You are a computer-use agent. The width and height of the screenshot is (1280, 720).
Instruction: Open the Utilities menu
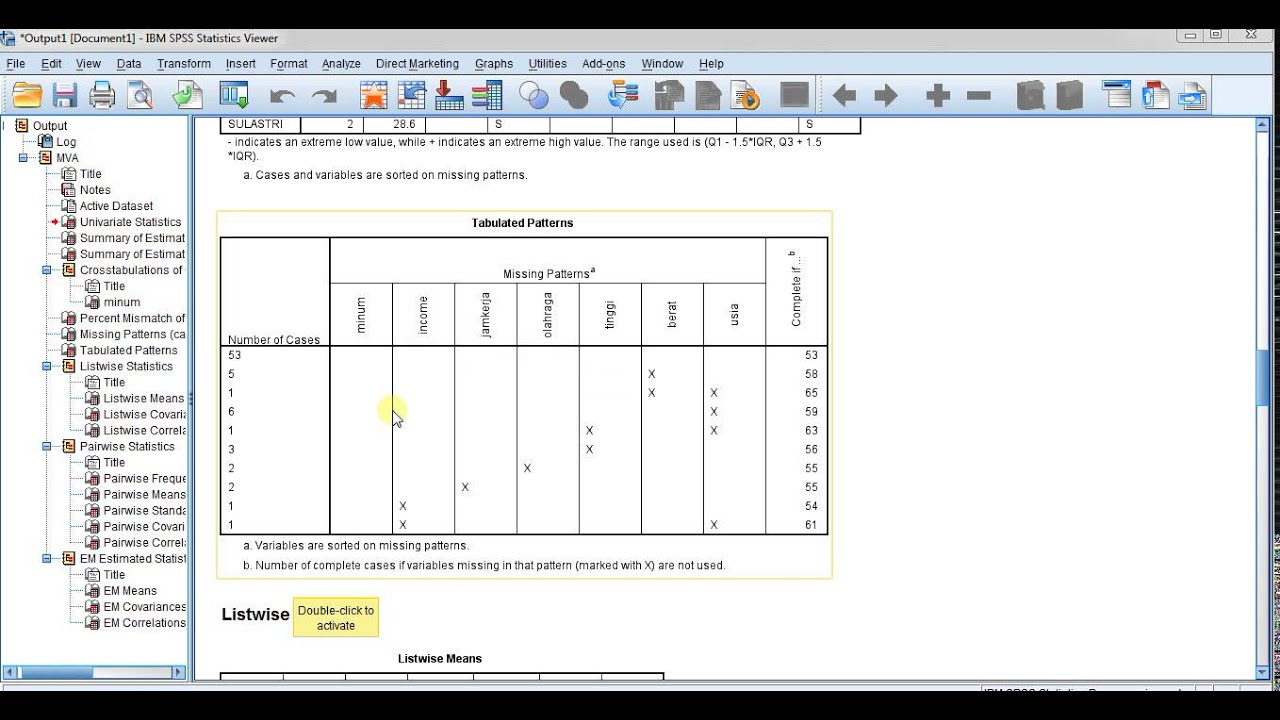[547, 64]
